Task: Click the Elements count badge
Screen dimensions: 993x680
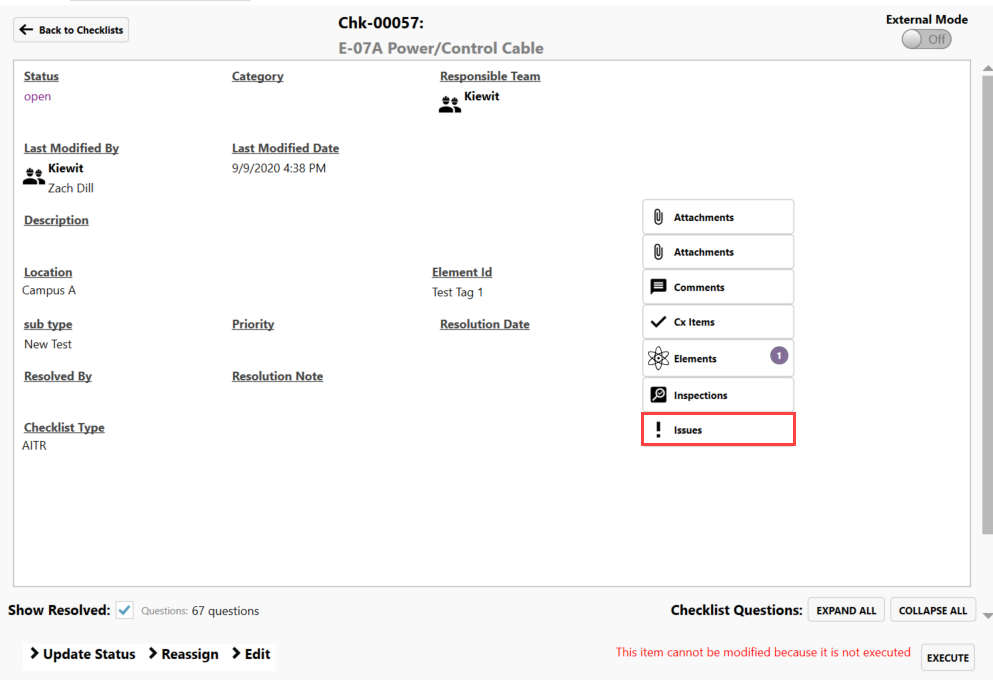Action: click(779, 355)
